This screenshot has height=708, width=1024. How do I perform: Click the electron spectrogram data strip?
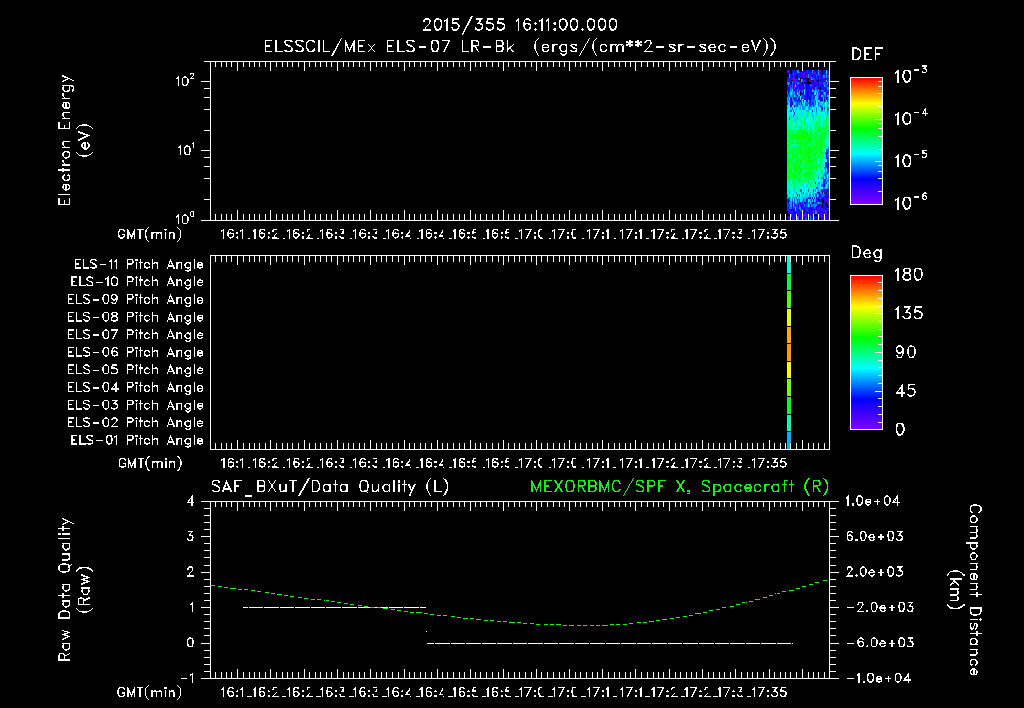click(x=808, y=144)
